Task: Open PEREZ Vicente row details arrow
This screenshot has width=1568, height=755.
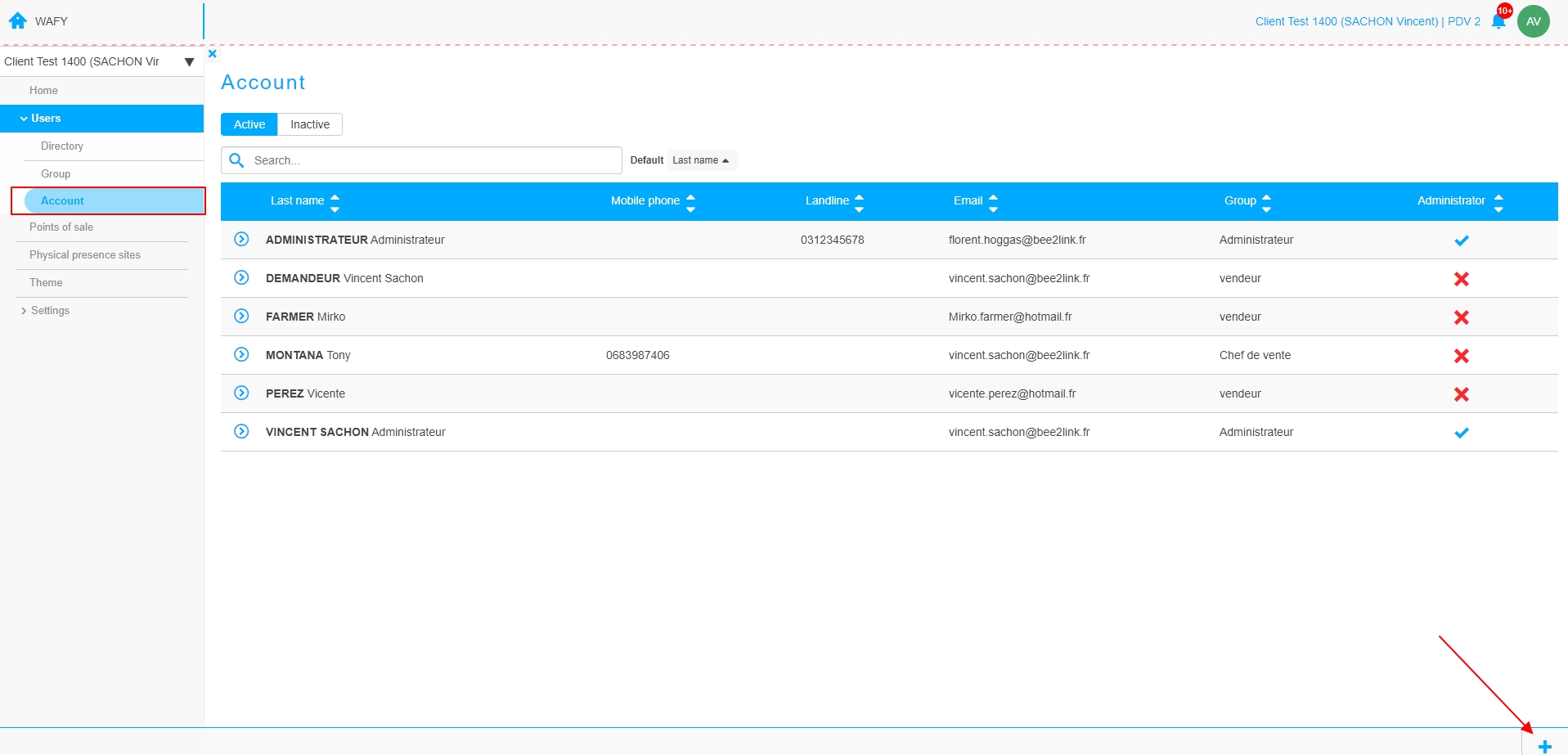Action: 241,393
